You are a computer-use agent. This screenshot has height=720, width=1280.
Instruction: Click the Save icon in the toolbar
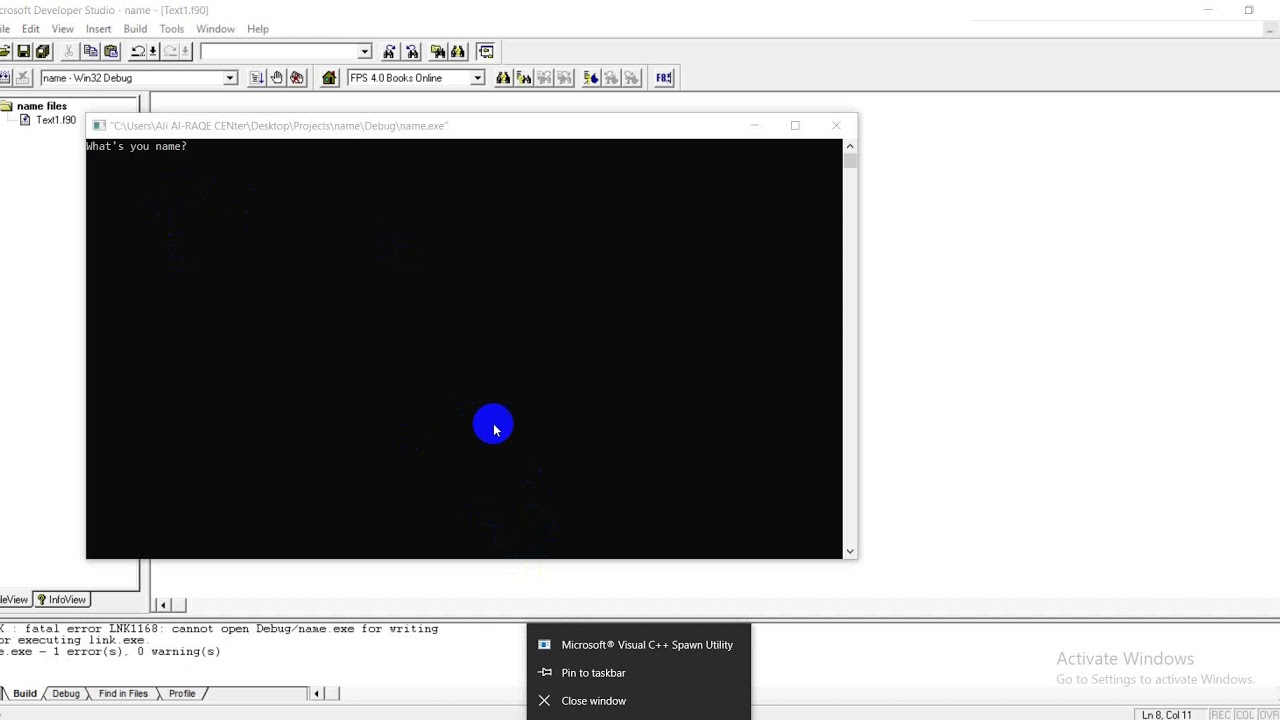tap(23, 51)
